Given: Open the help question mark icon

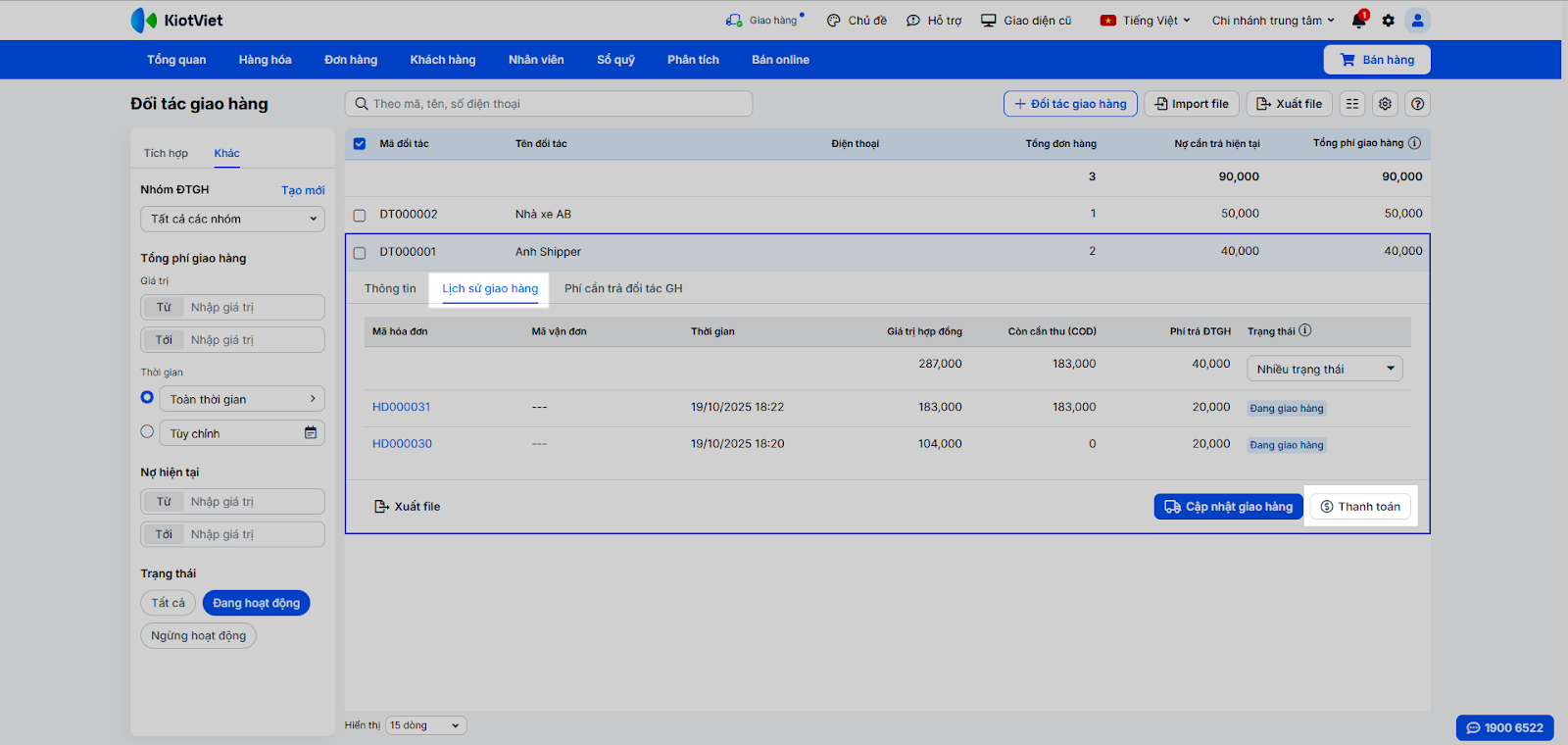Looking at the screenshot, I should coord(1417,104).
